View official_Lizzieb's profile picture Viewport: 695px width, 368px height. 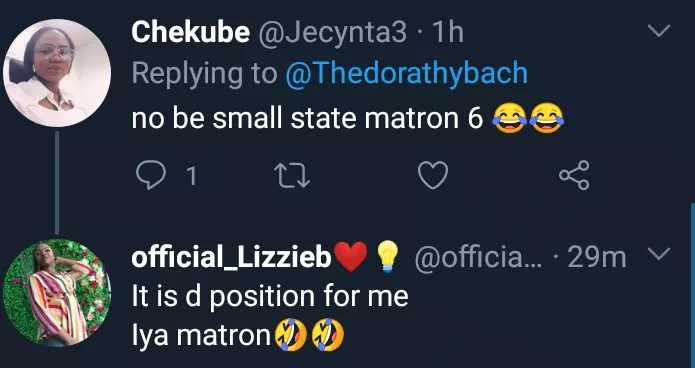click(57, 293)
